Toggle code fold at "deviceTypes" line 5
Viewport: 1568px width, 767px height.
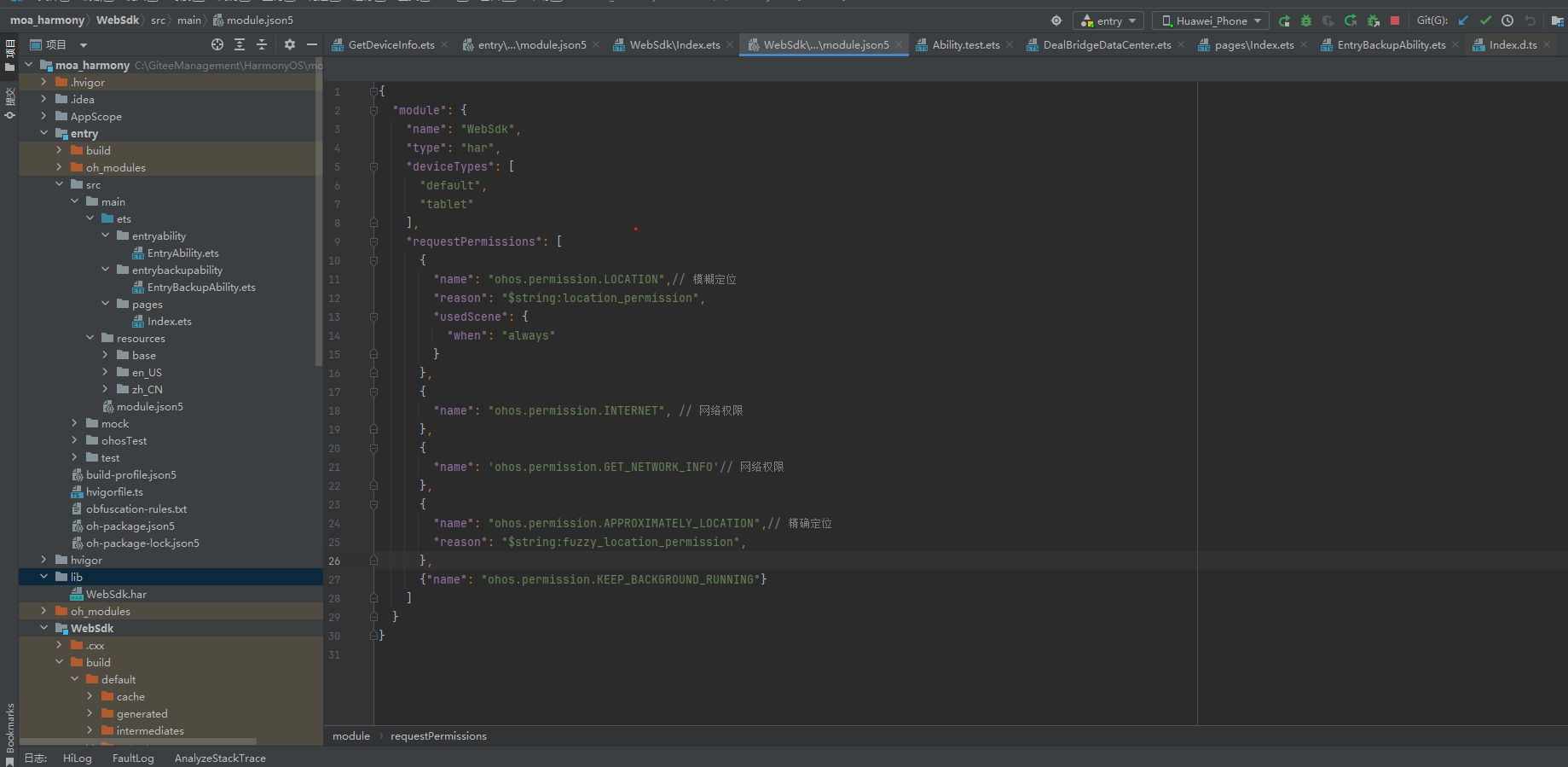tap(373, 166)
